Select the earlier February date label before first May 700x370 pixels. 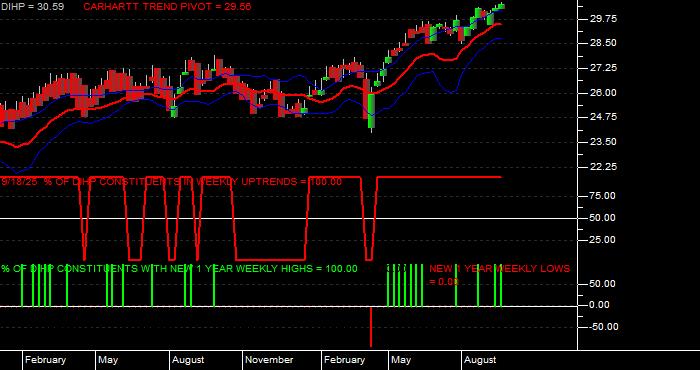pyautogui.click(x=46, y=360)
